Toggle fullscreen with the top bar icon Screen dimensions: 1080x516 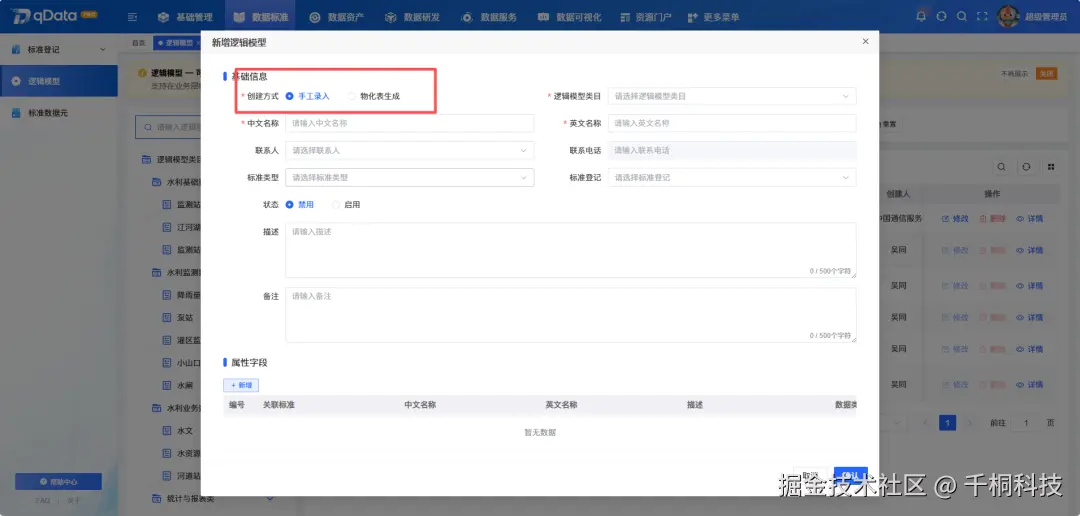click(982, 16)
